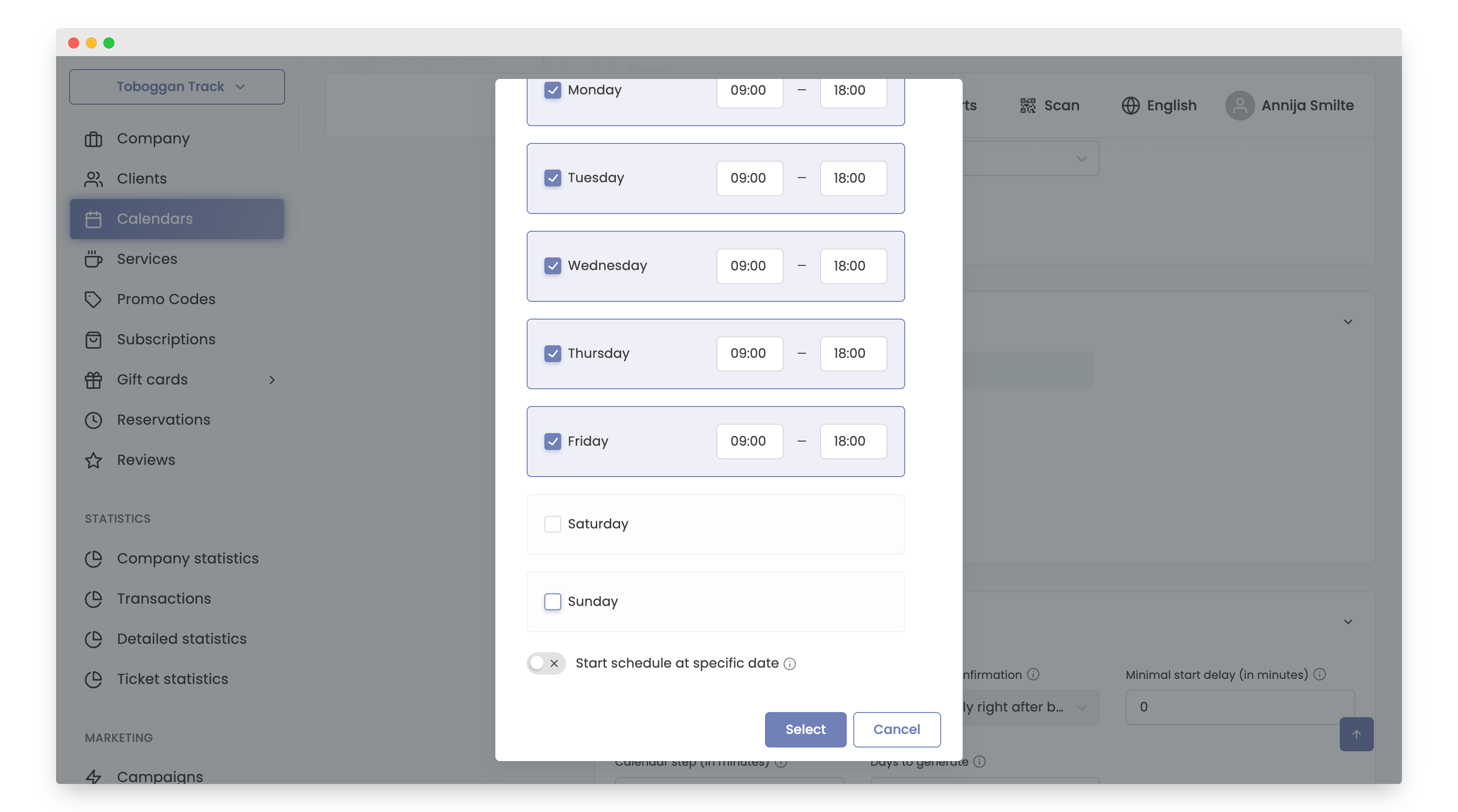1458x812 pixels.
Task: Open the confirmation timing dropdown right after booking
Action: tap(1029, 707)
